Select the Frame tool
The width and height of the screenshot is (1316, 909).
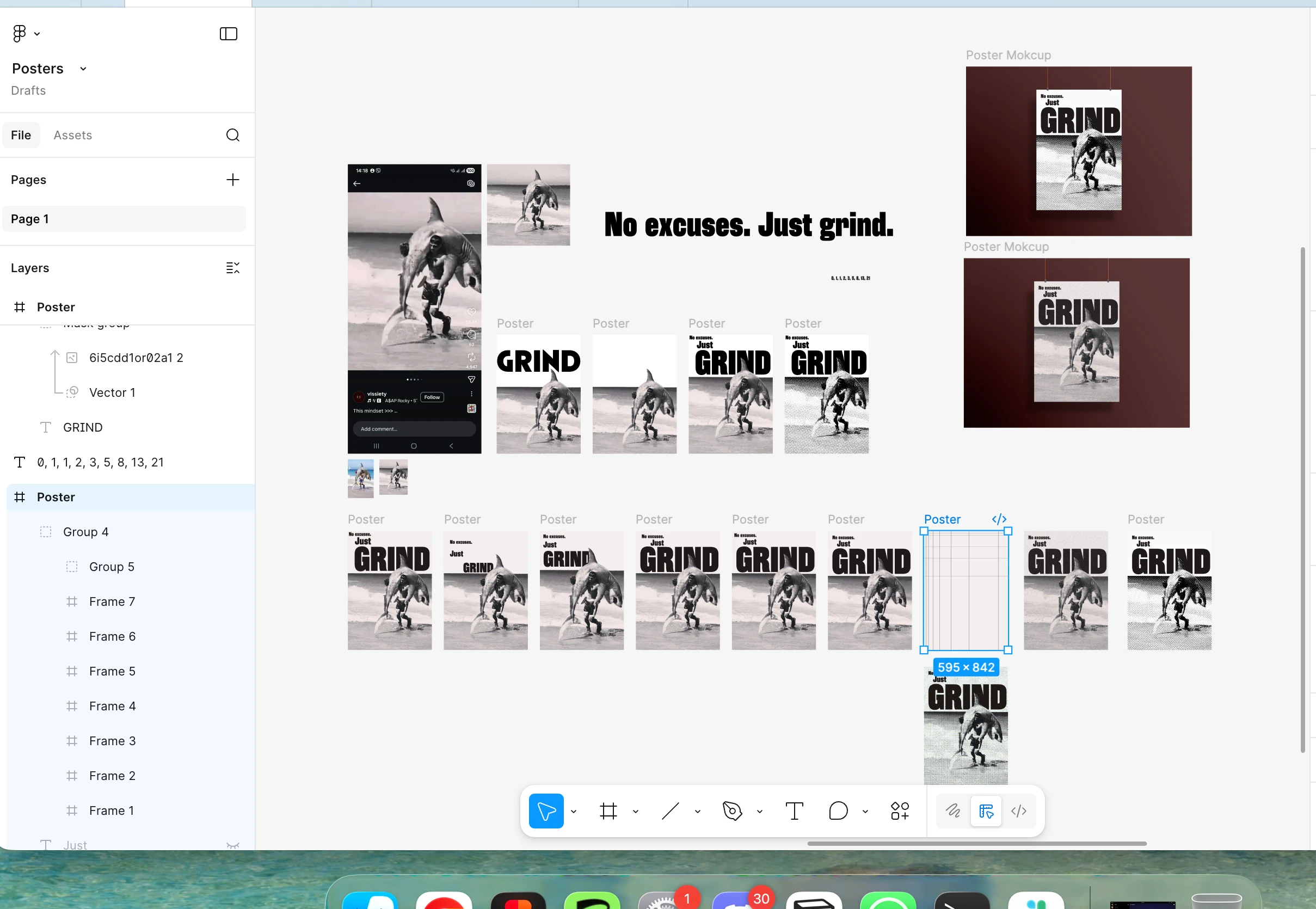click(x=608, y=810)
